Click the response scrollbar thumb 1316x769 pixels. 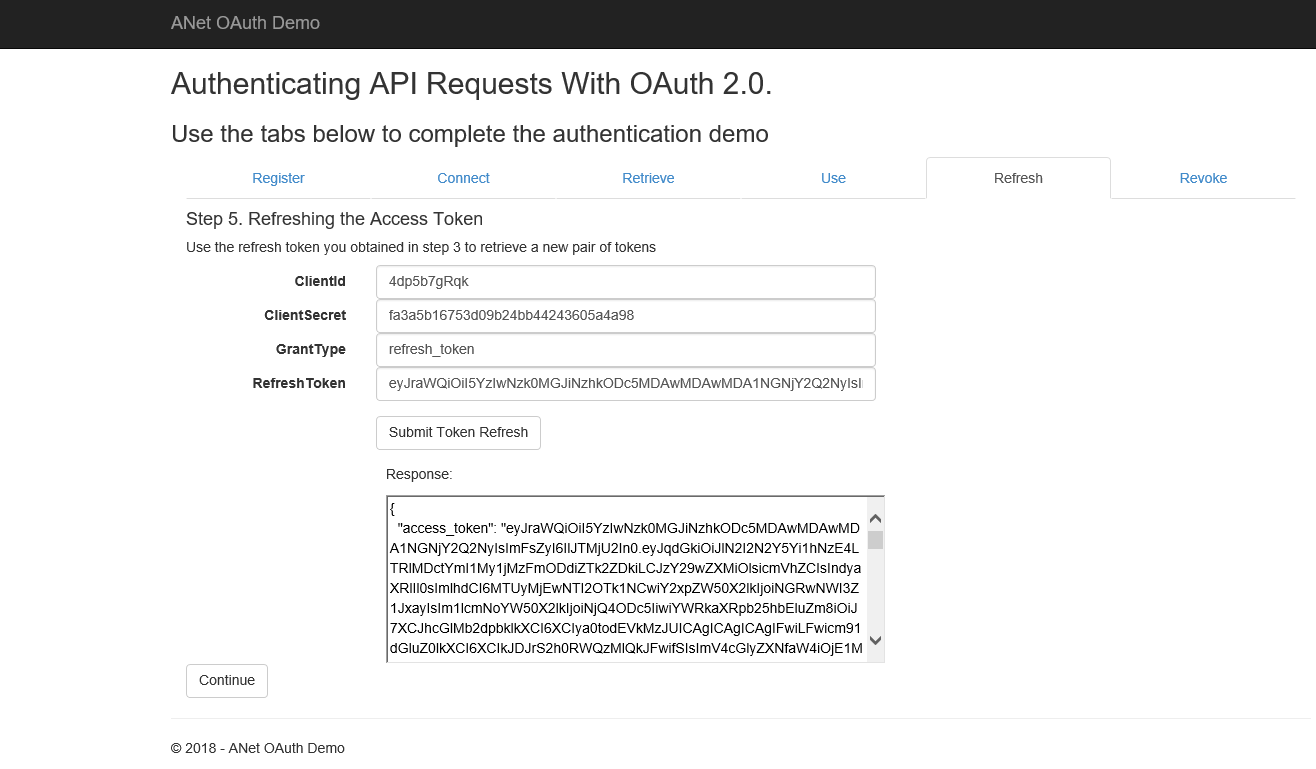coord(875,540)
